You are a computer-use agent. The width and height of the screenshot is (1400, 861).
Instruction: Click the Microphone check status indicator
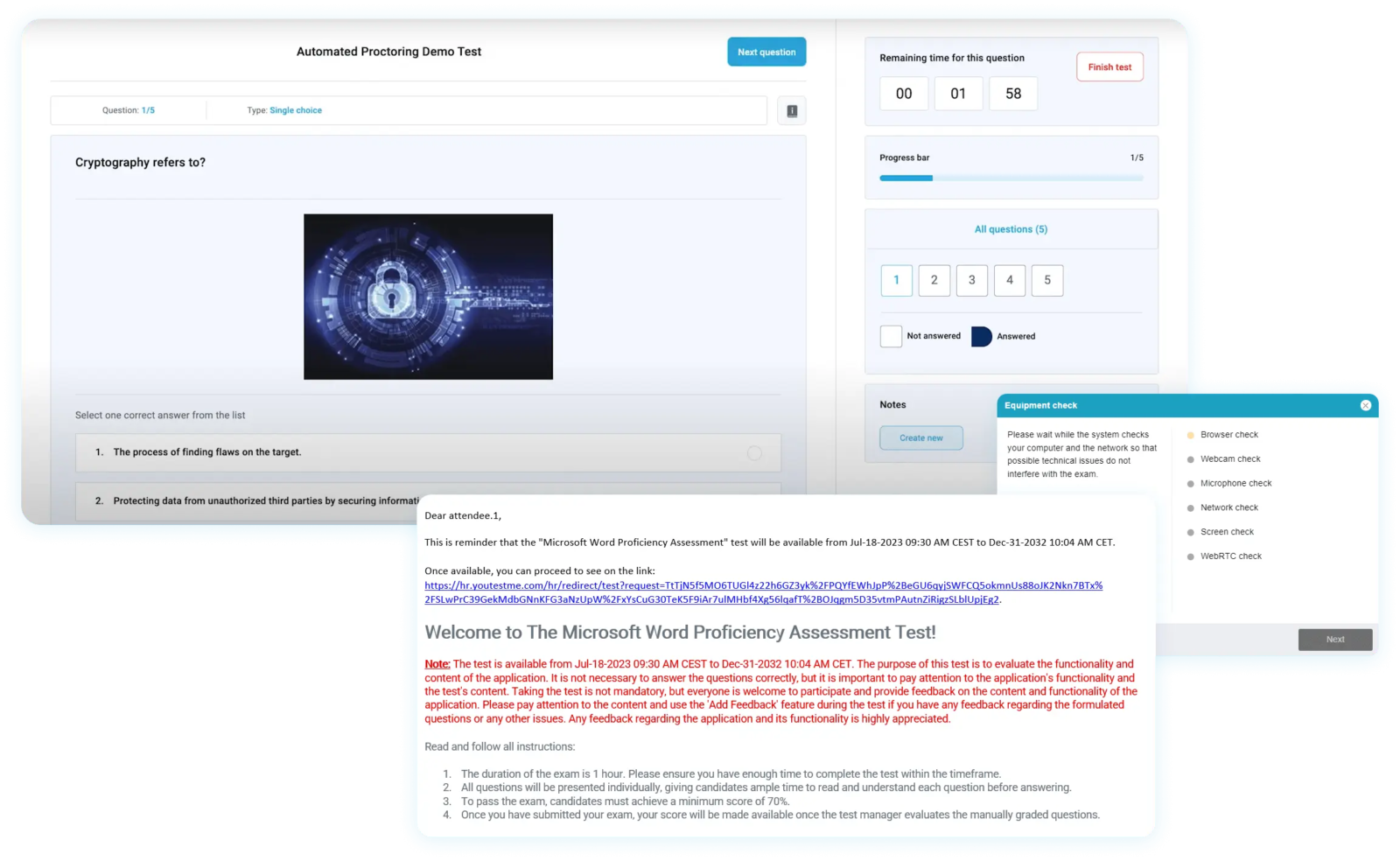pyautogui.click(x=1190, y=484)
